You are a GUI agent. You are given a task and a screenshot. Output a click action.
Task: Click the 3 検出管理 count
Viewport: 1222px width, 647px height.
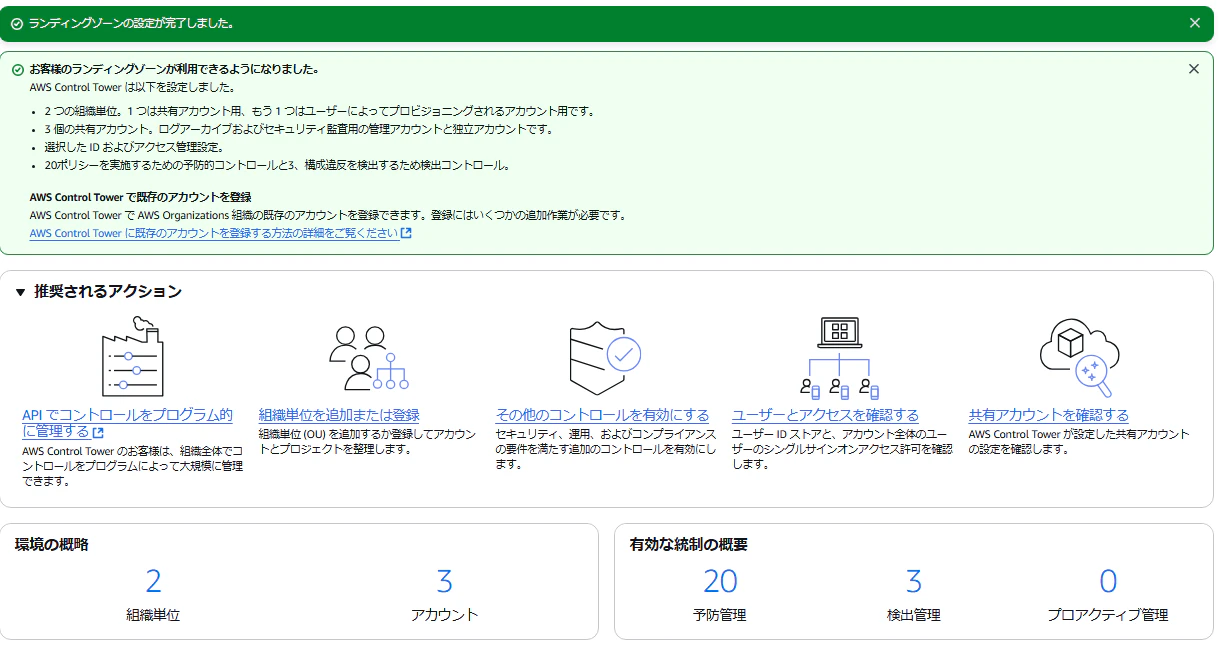click(x=913, y=581)
